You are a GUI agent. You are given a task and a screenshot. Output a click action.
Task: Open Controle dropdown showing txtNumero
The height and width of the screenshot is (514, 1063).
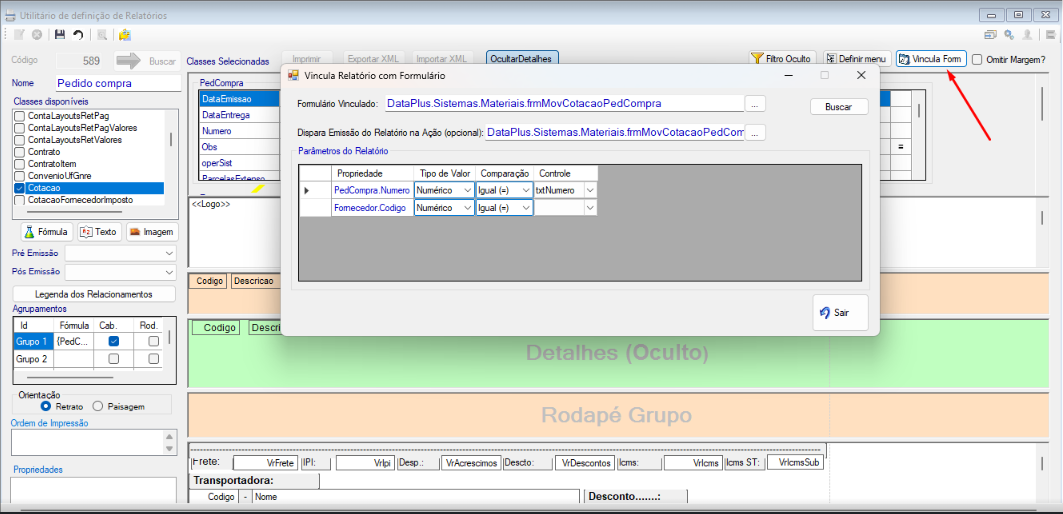pyautogui.click(x=590, y=191)
